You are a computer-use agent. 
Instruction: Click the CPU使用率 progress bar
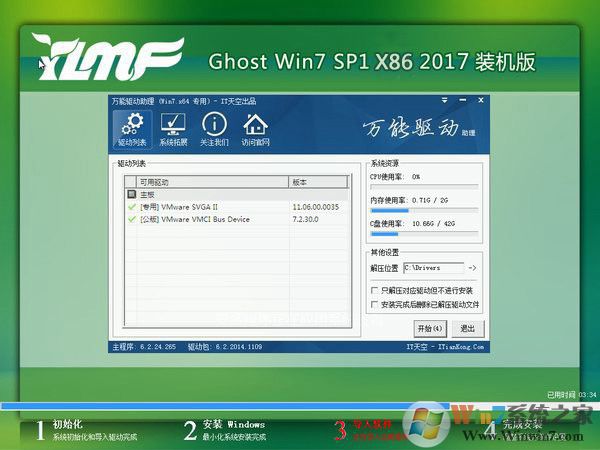(424, 187)
